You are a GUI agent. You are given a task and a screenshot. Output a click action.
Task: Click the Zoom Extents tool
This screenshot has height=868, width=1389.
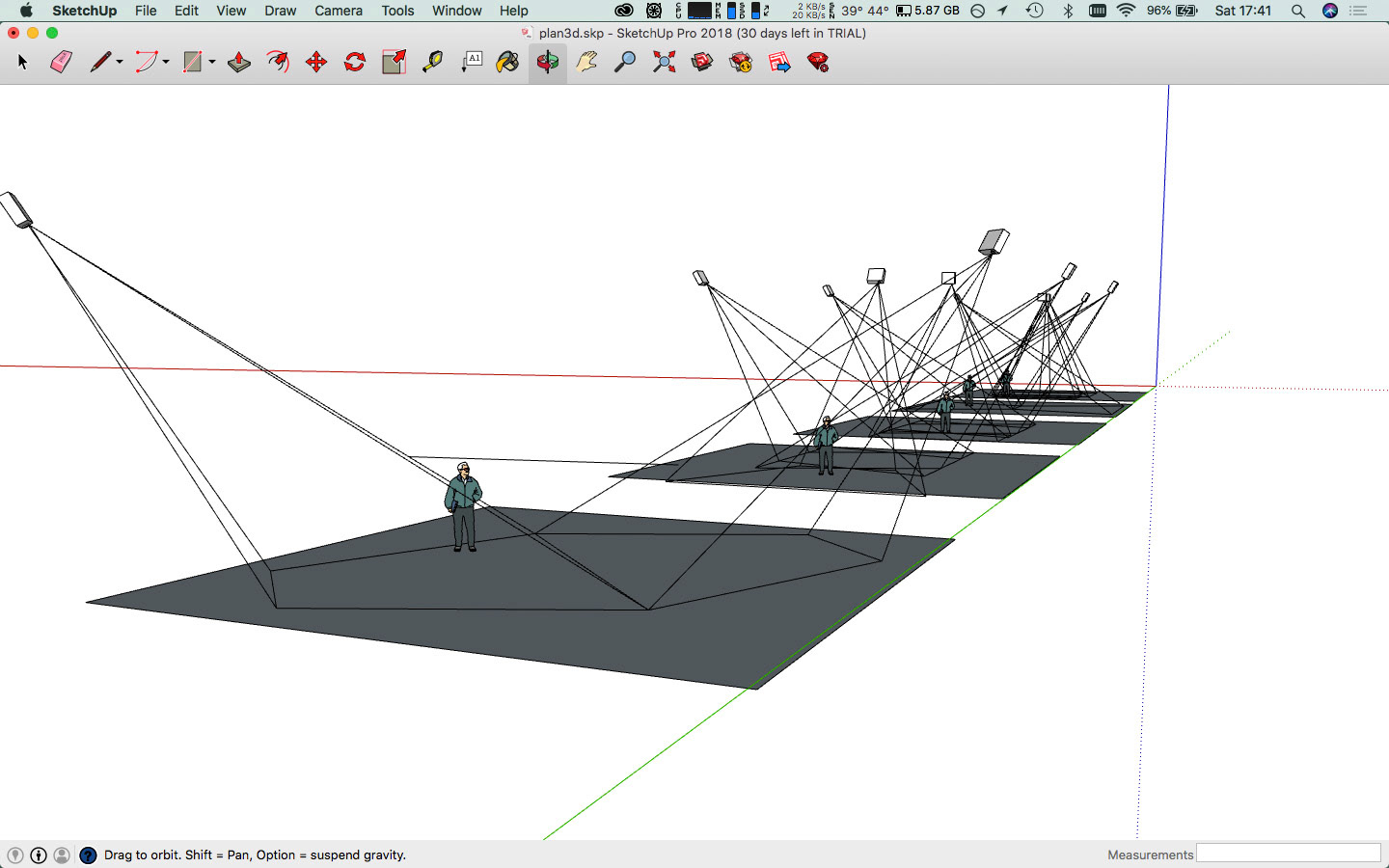point(664,62)
